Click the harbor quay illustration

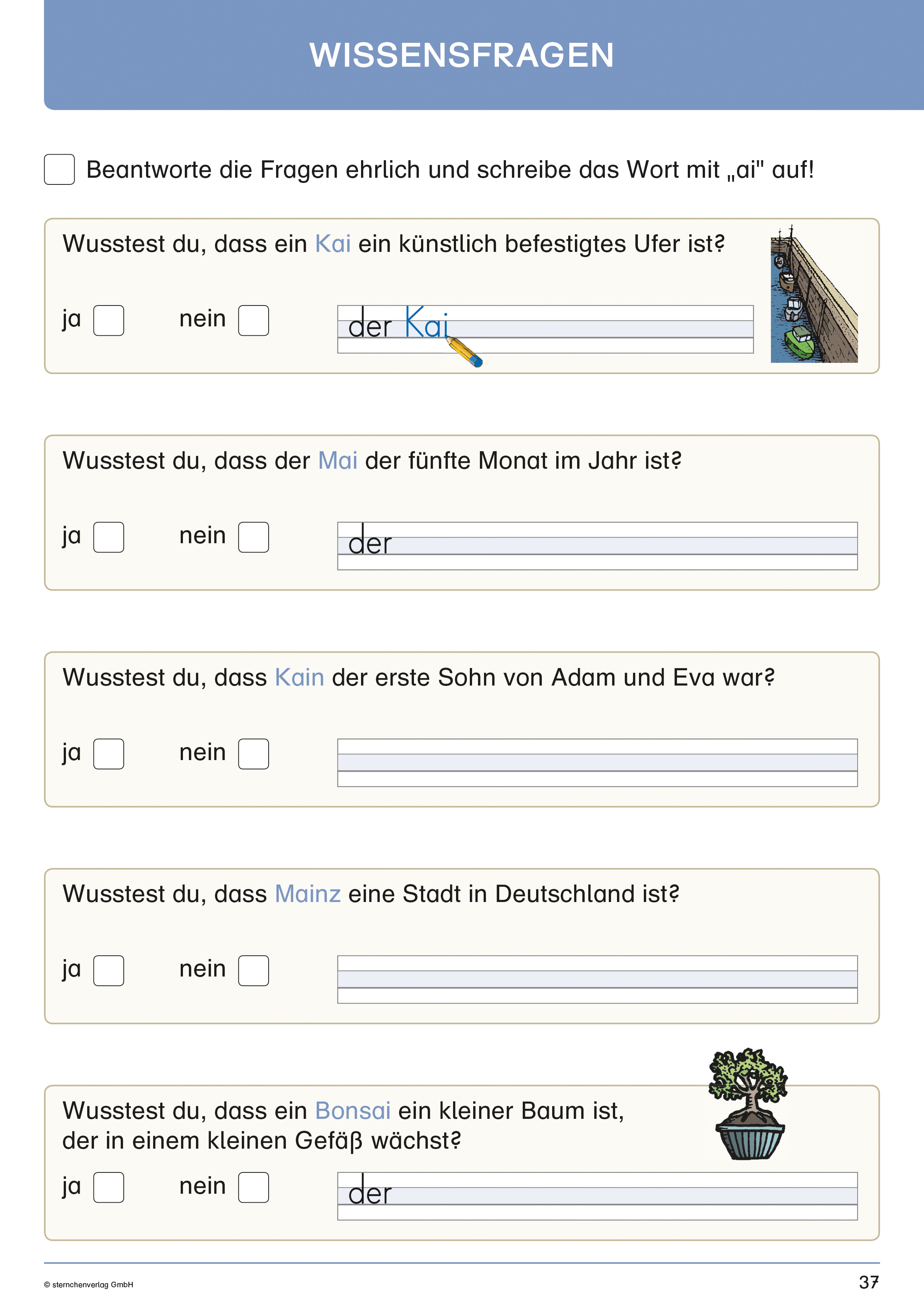814,295
